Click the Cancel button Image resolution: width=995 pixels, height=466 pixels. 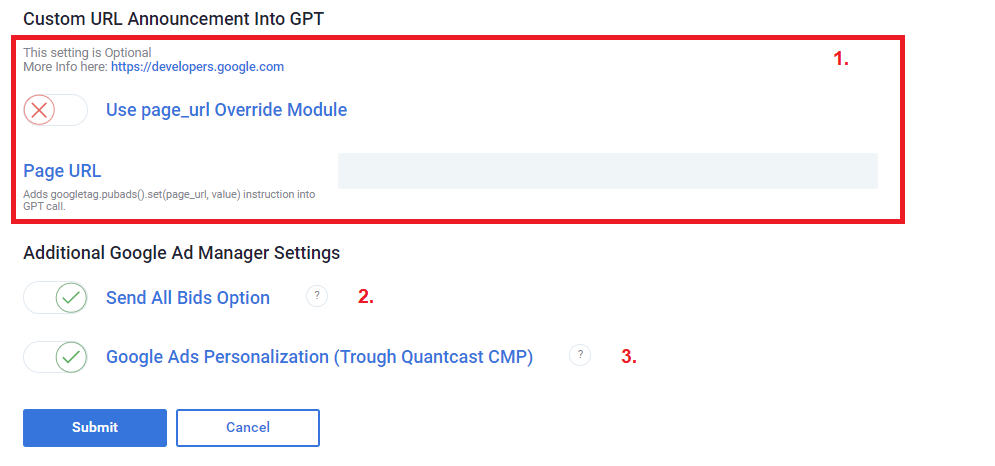pos(248,427)
